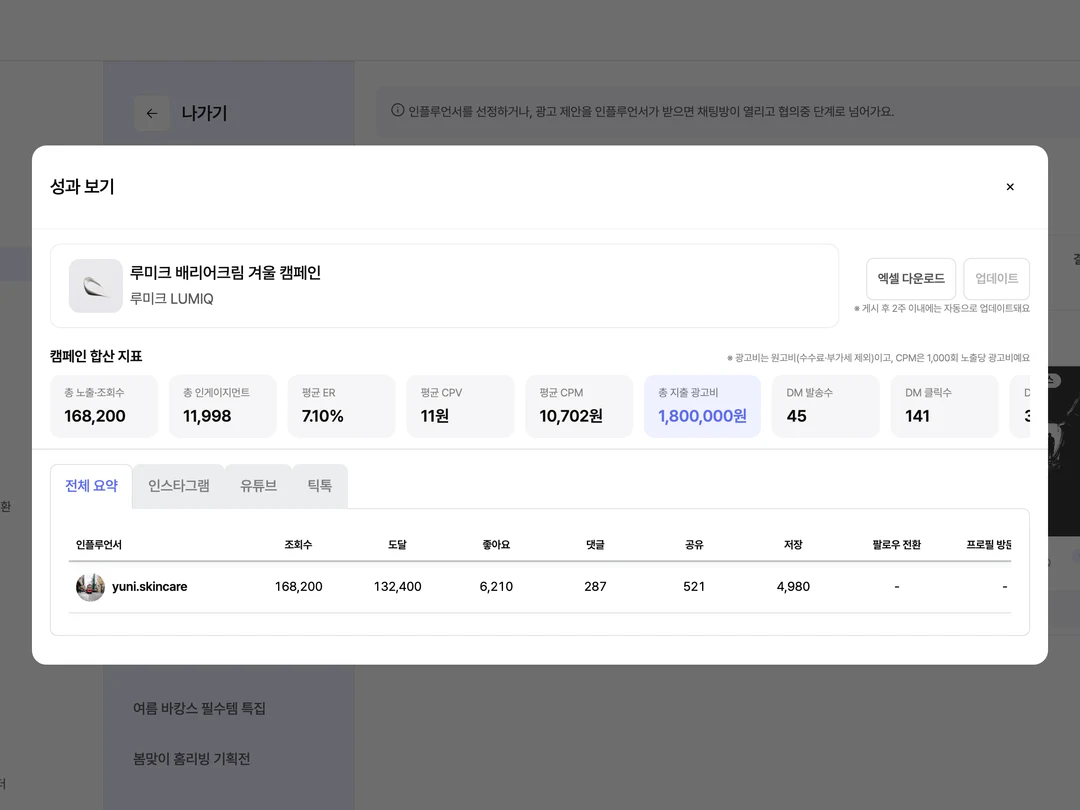Image resolution: width=1080 pixels, height=810 pixels.
Task: Select the 총 노출·조회수 metric card
Action: (104, 406)
